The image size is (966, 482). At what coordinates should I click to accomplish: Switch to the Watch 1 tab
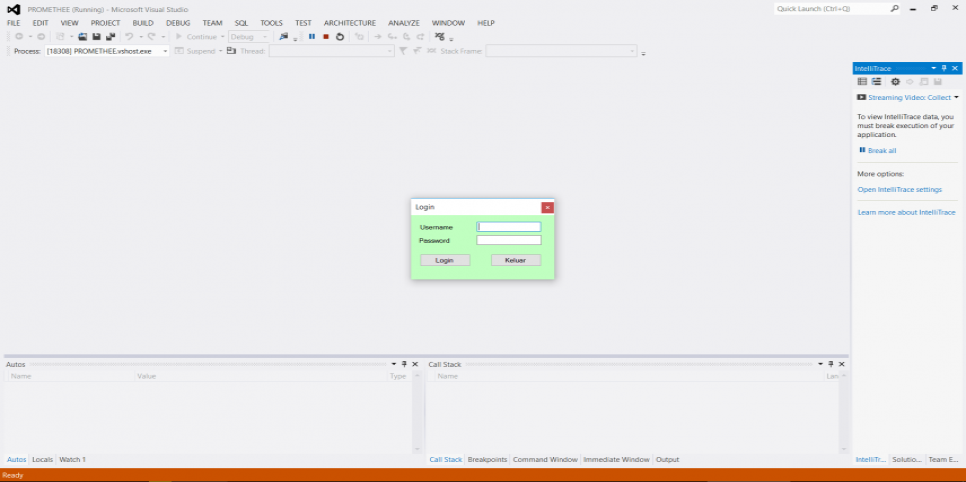point(72,459)
